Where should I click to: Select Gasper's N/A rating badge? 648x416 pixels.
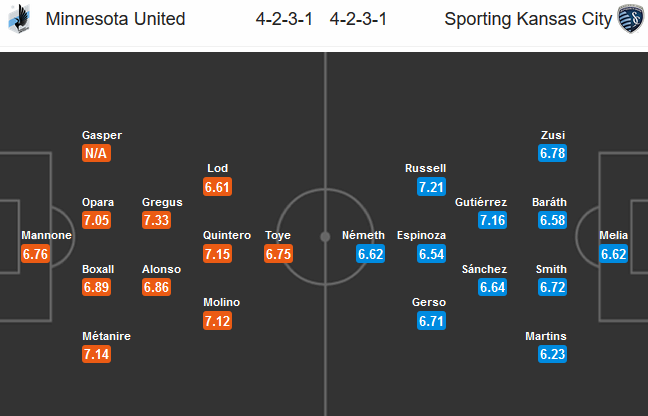point(96,153)
